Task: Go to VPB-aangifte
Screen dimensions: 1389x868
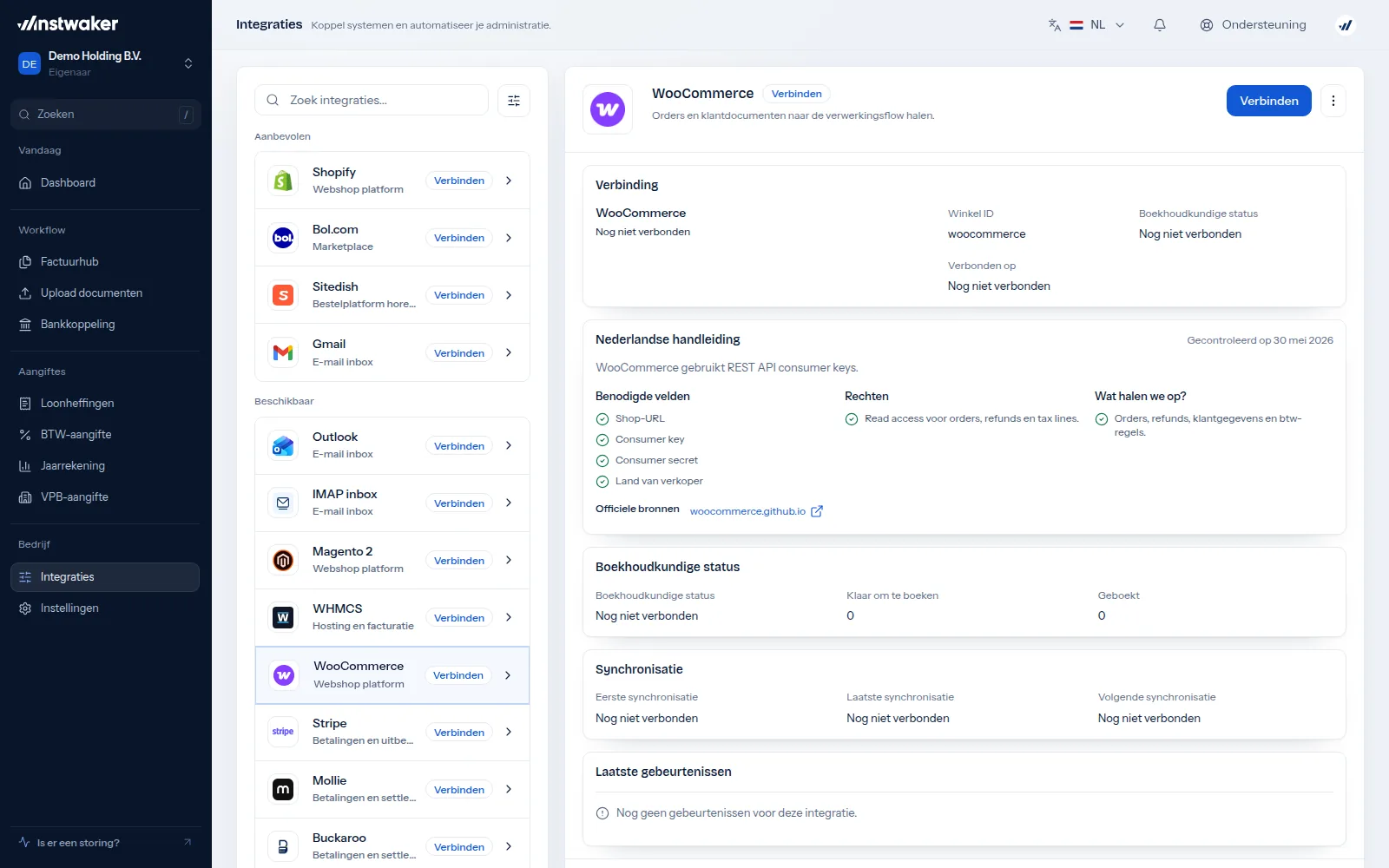Action: pyautogui.click(x=105, y=497)
